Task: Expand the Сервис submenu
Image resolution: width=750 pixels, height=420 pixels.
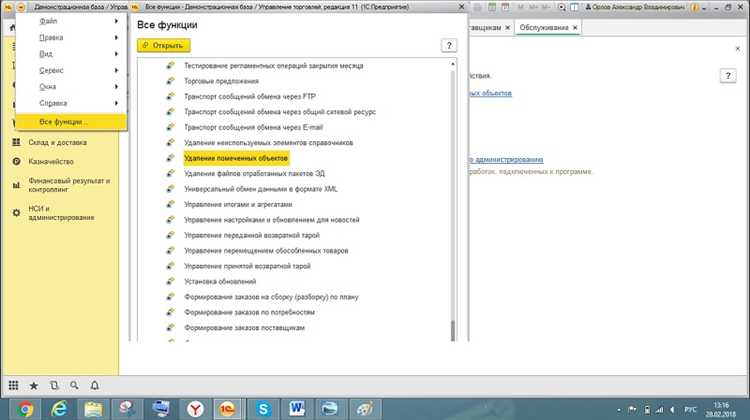Action: tap(72, 70)
